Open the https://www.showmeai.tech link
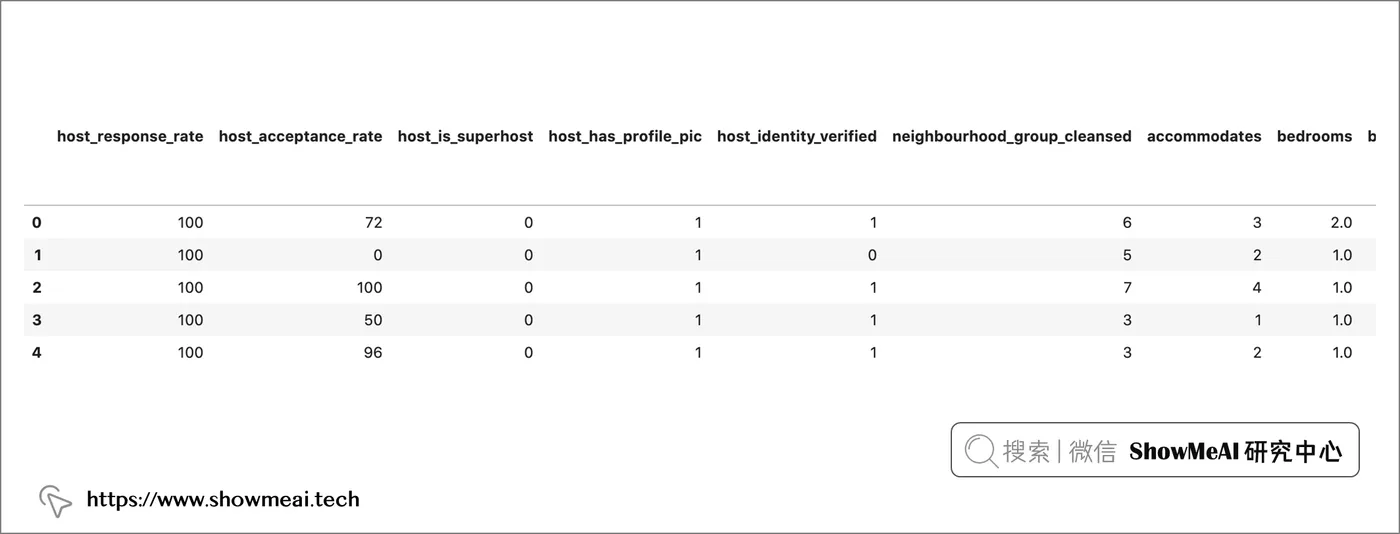Screen dimensions: 1400x534 click(x=223, y=499)
